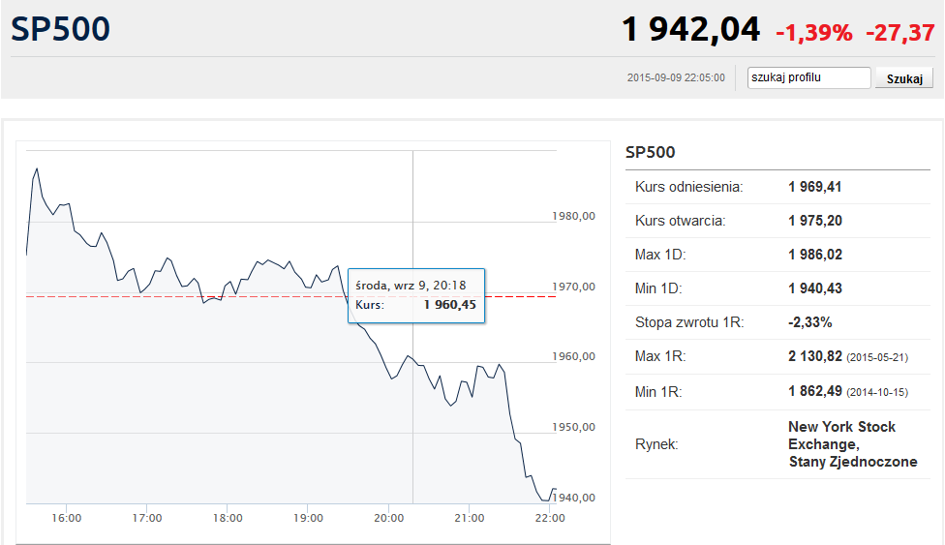
Task: Select the Kurs otwarcia value 1 975,20
Action: tap(815, 221)
